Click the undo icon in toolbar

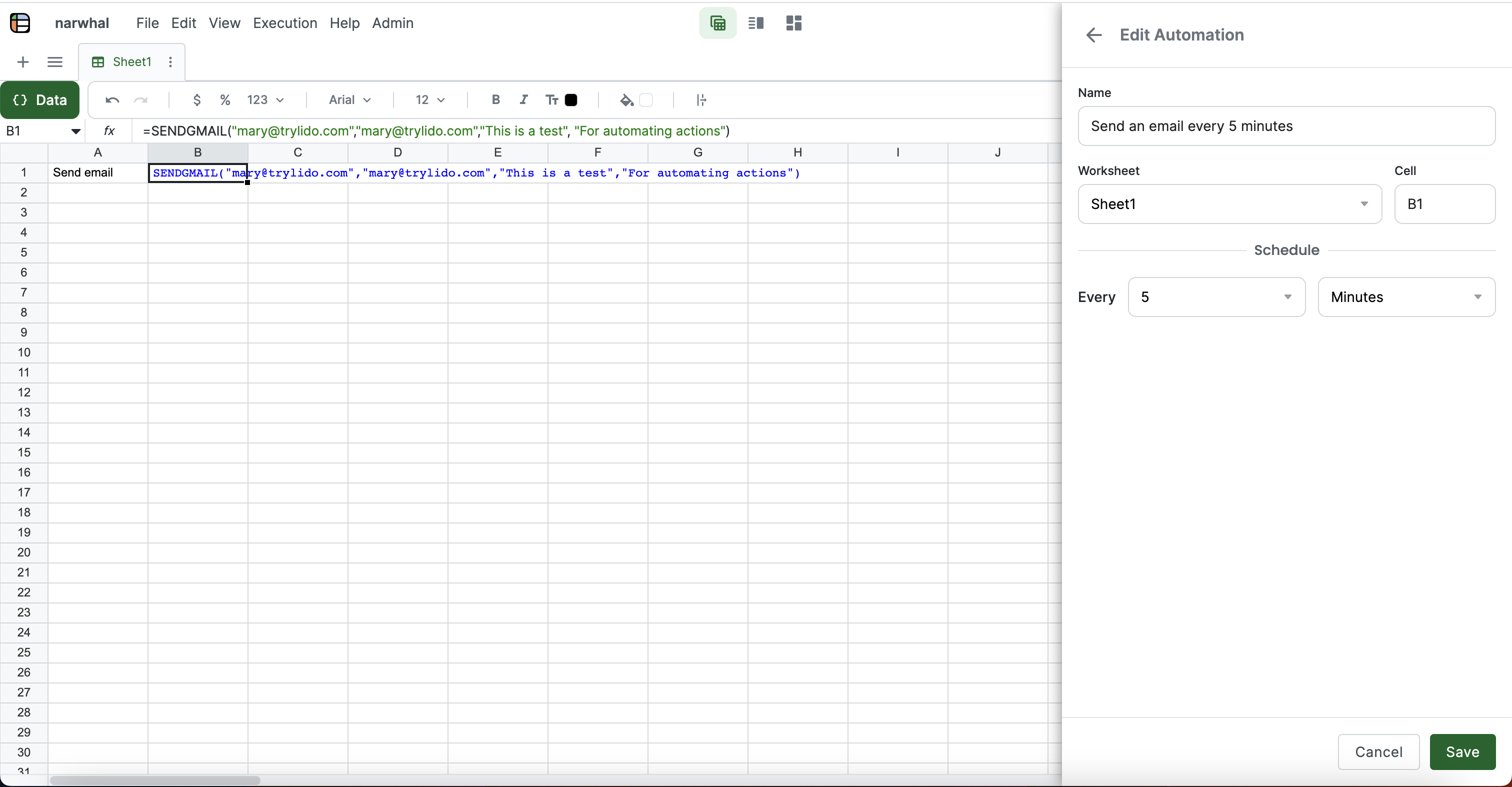point(112,100)
